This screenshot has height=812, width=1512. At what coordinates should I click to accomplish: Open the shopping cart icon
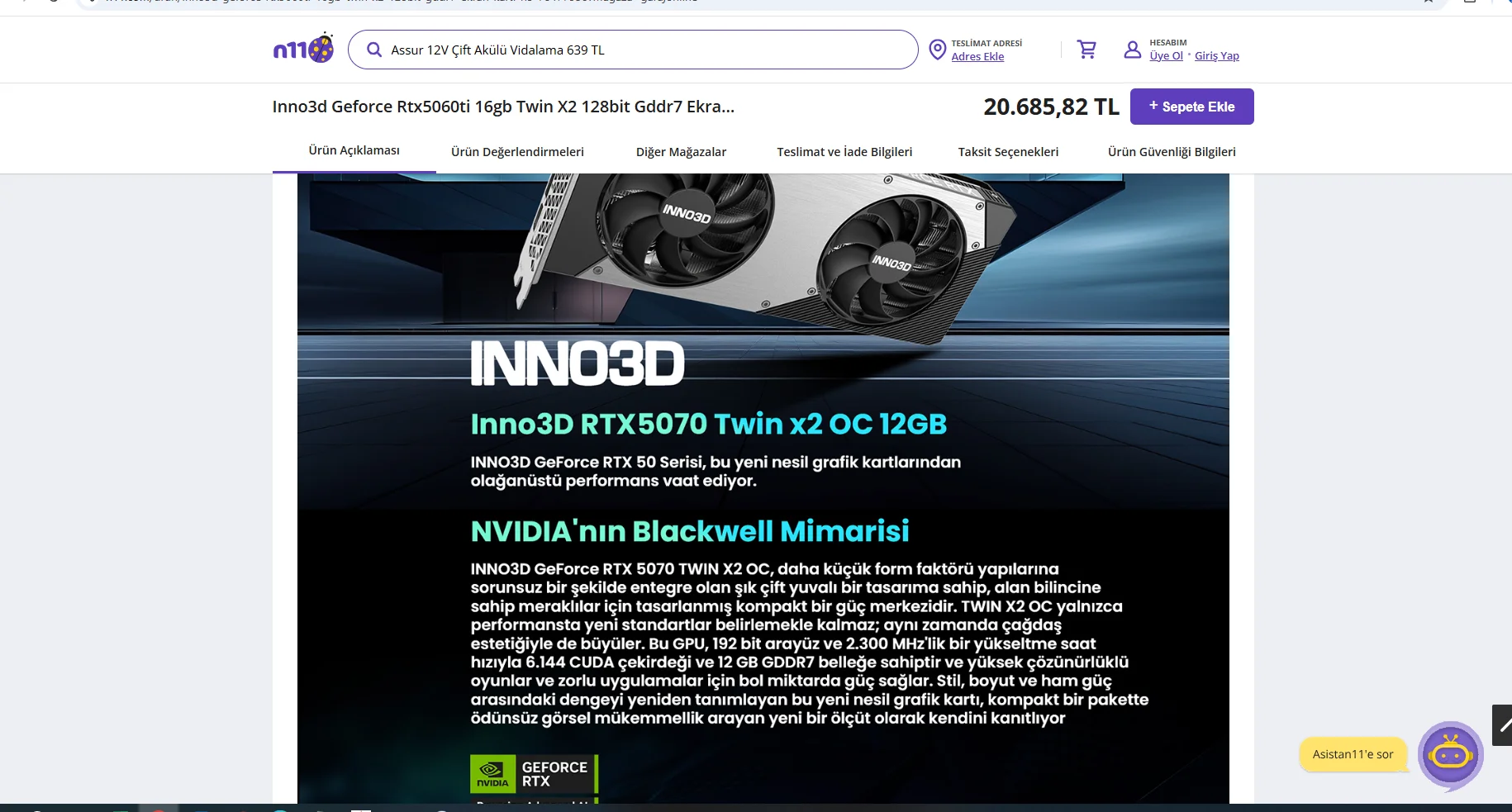[1086, 50]
